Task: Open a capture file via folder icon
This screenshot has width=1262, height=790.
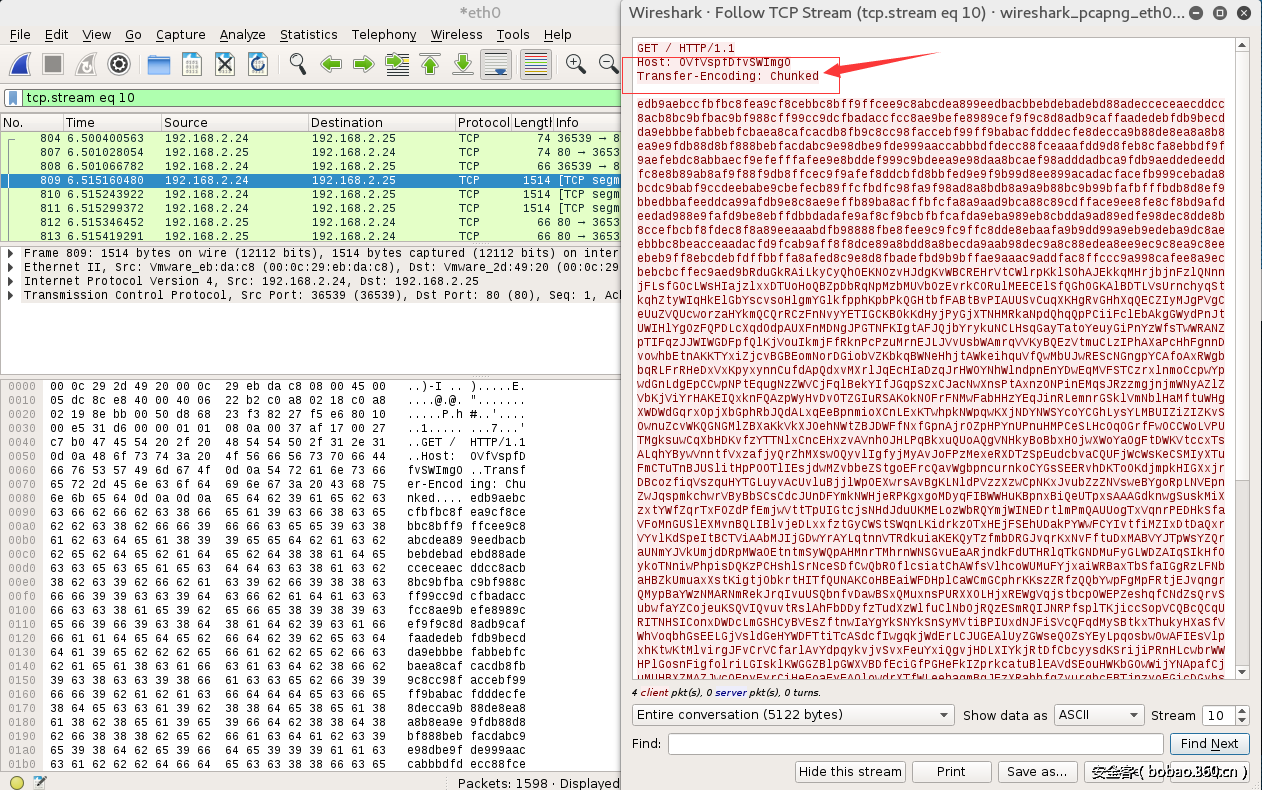Action: tap(159, 65)
